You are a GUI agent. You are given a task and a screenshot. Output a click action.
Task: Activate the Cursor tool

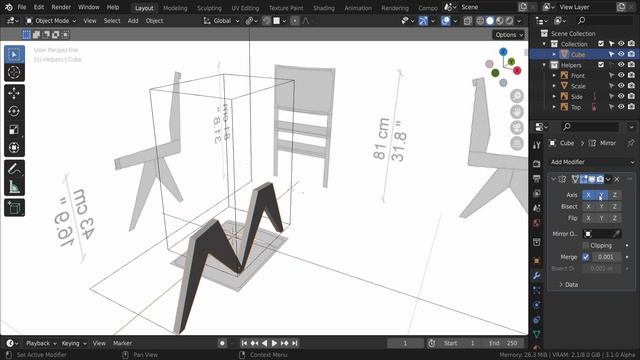coord(14,72)
